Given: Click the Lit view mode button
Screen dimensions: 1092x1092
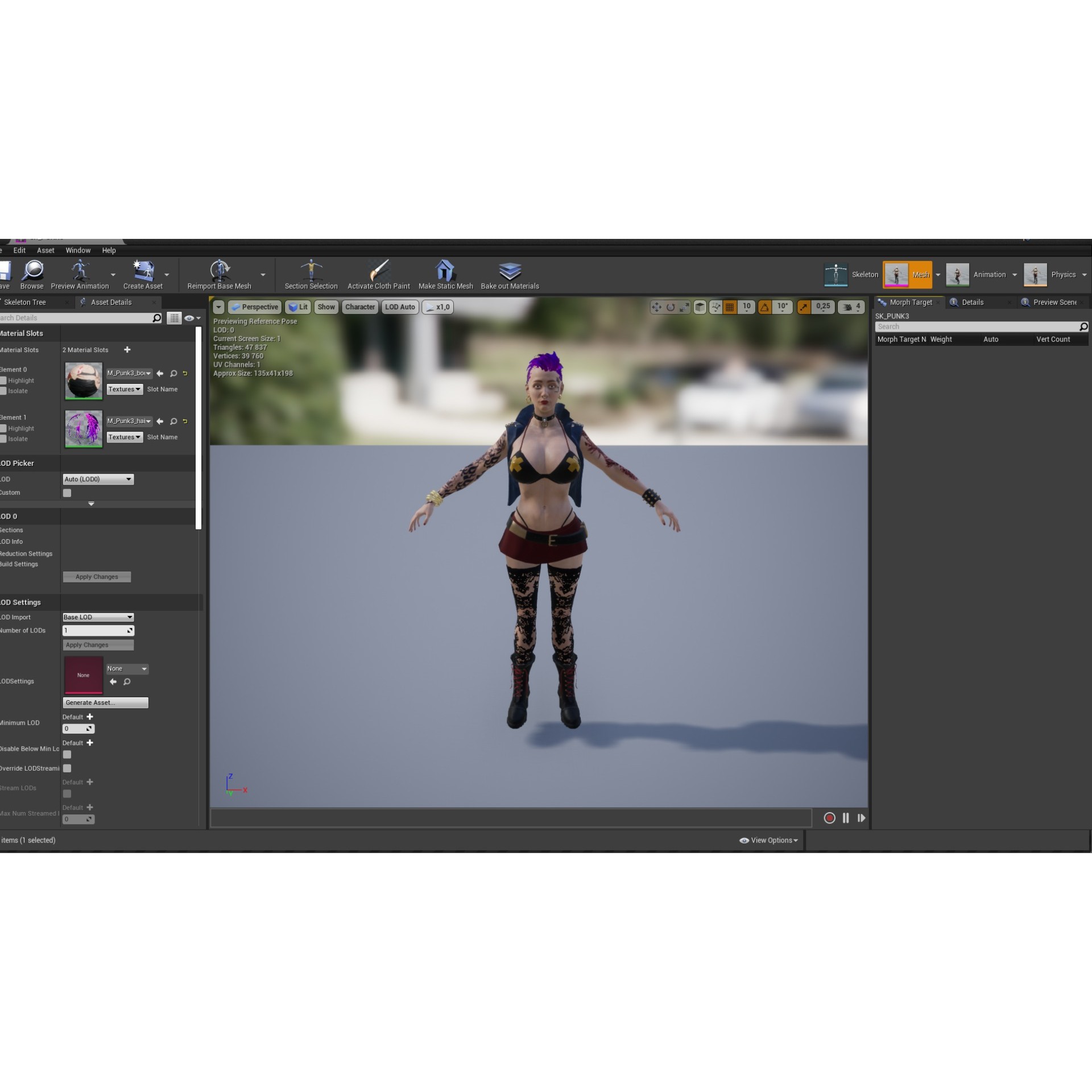Looking at the screenshot, I should point(298,307).
